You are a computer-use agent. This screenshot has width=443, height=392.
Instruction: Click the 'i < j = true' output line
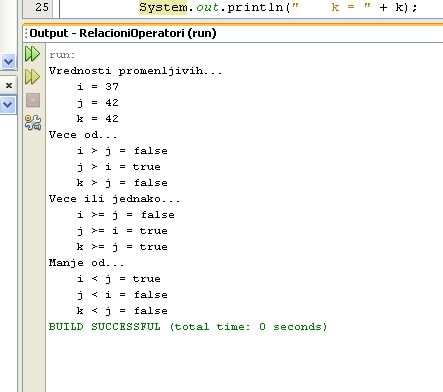coord(119,279)
